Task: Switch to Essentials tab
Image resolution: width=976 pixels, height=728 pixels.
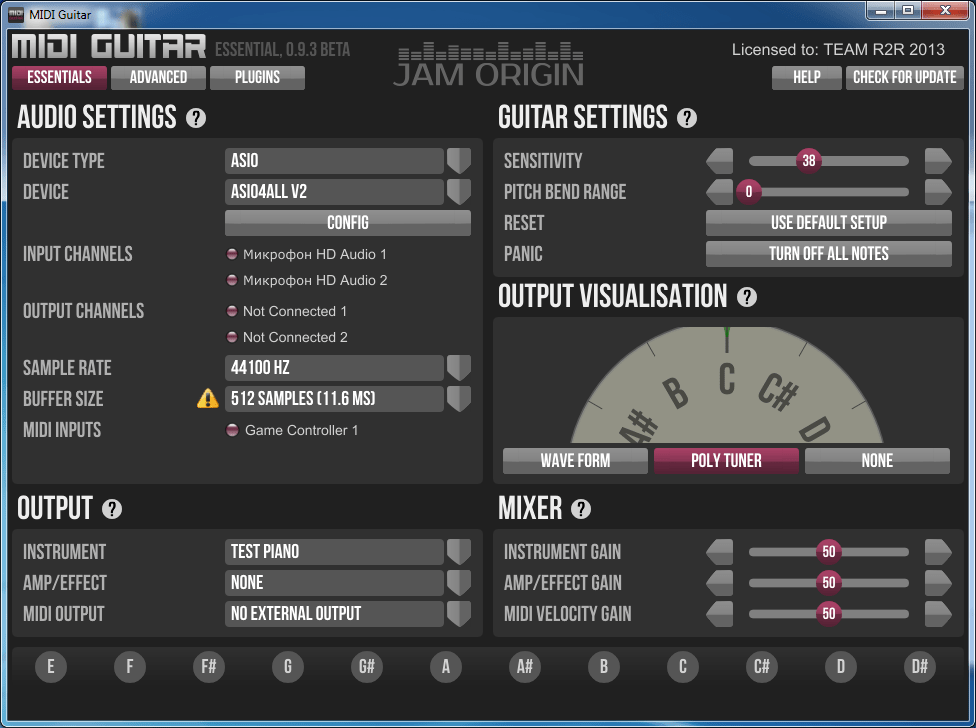Action: 59,78
